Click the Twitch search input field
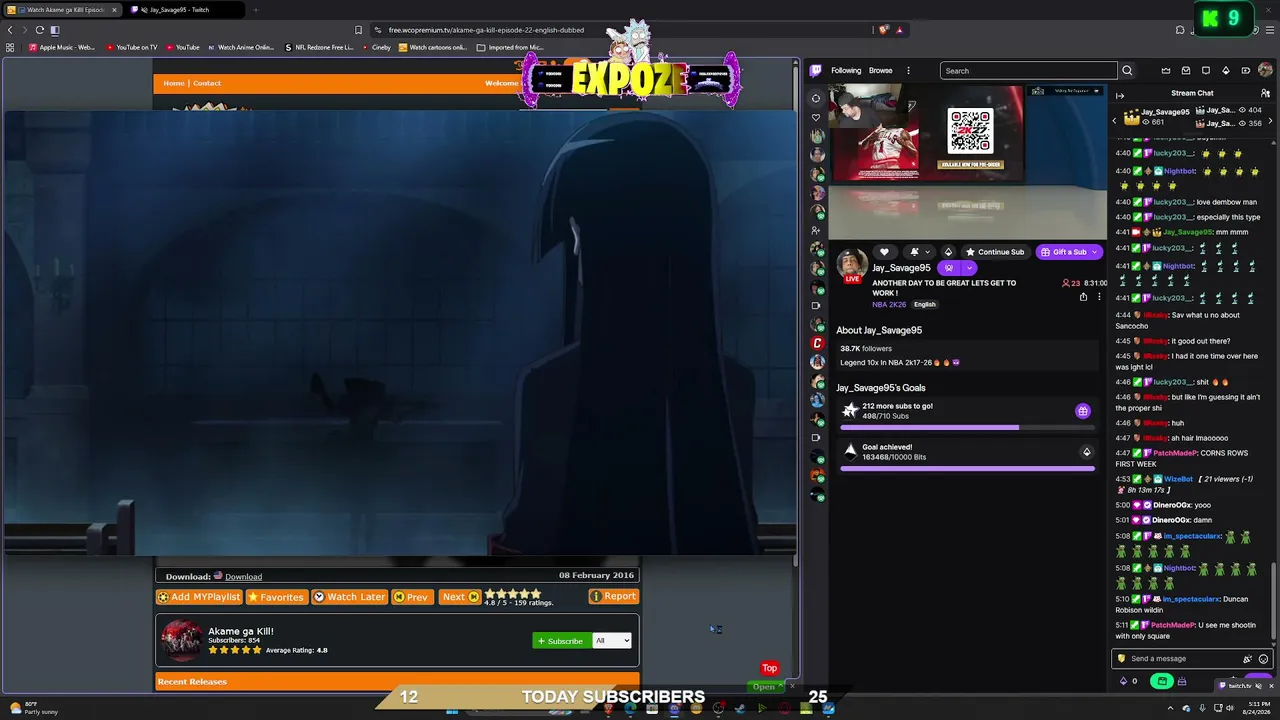1280x720 pixels. coord(1028,71)
